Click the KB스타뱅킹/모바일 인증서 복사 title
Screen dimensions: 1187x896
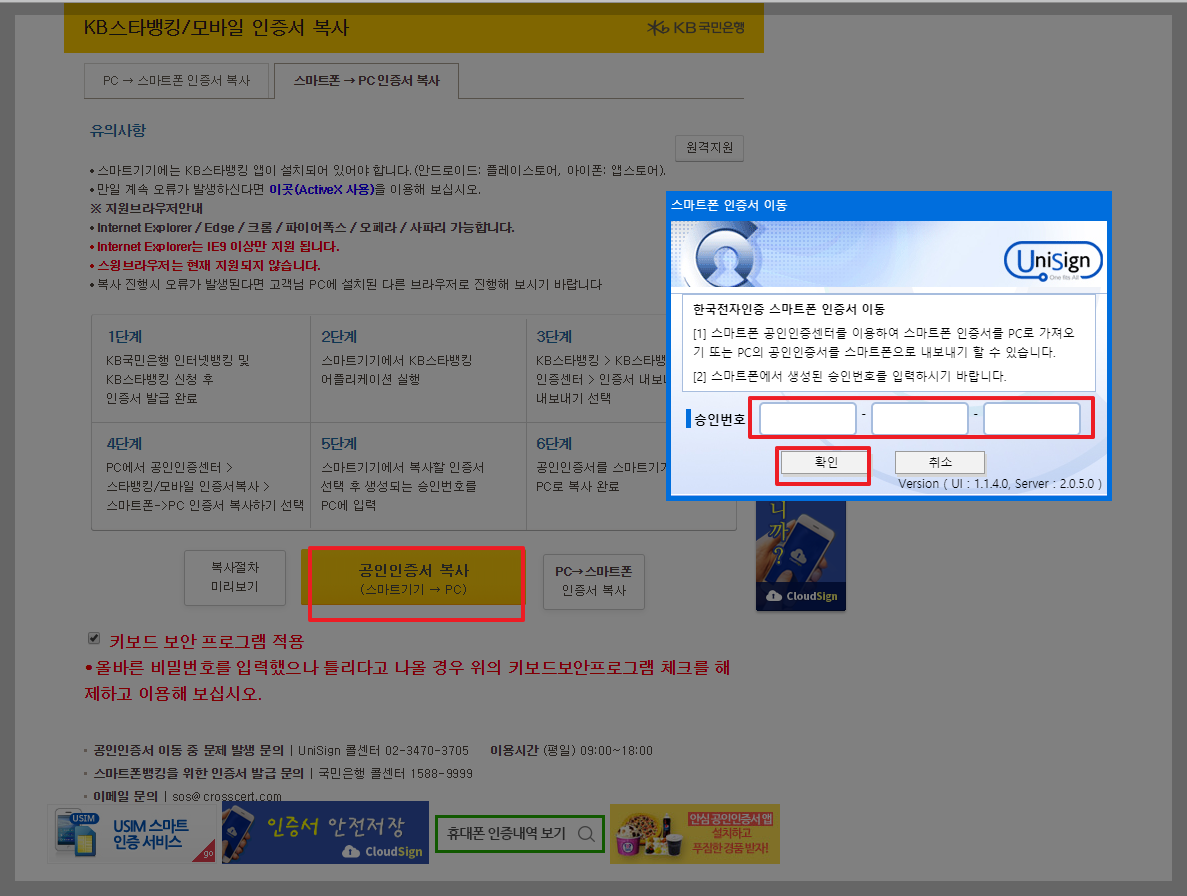point(216,28)
